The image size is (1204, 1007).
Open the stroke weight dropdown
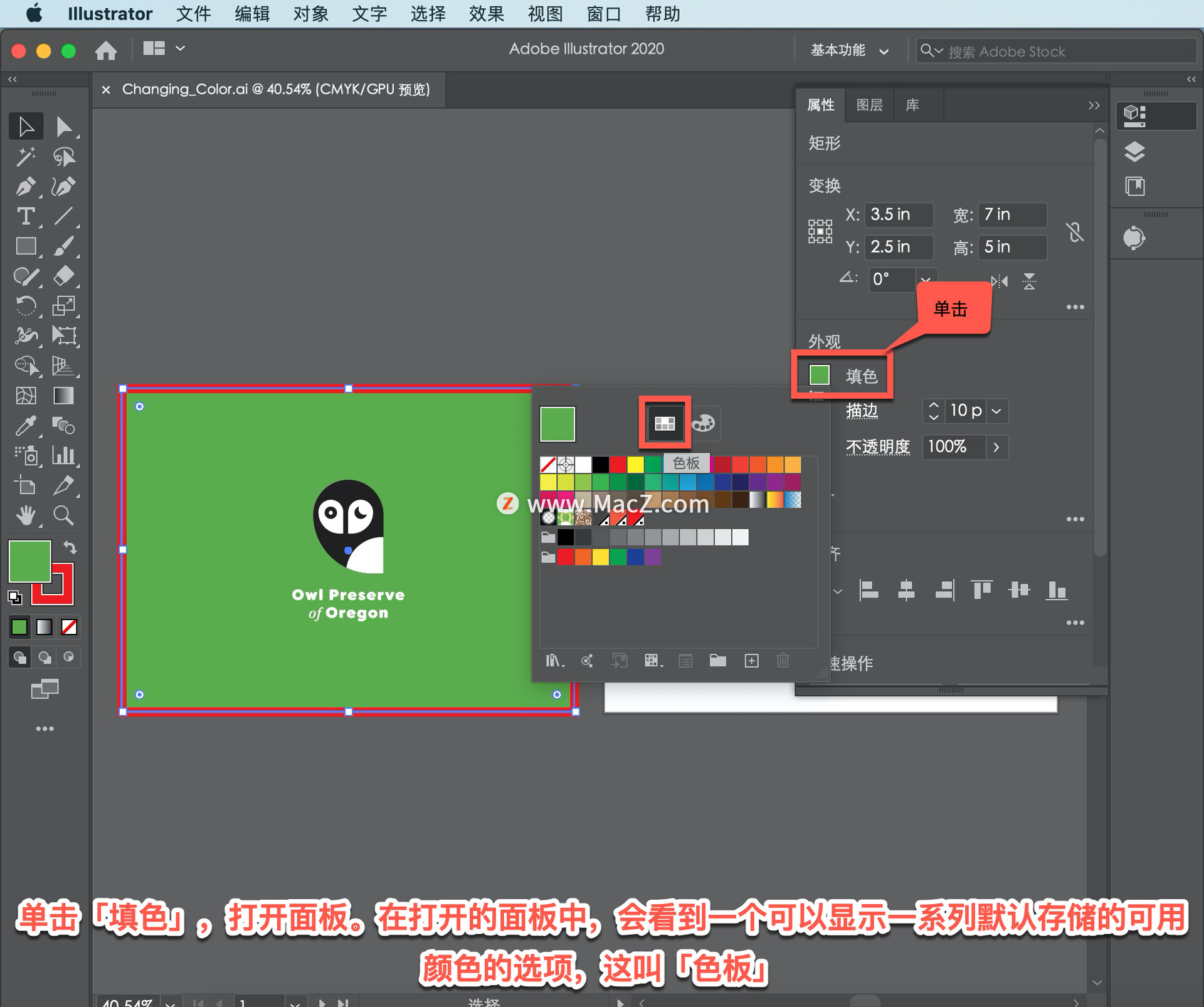pos(996,411)
